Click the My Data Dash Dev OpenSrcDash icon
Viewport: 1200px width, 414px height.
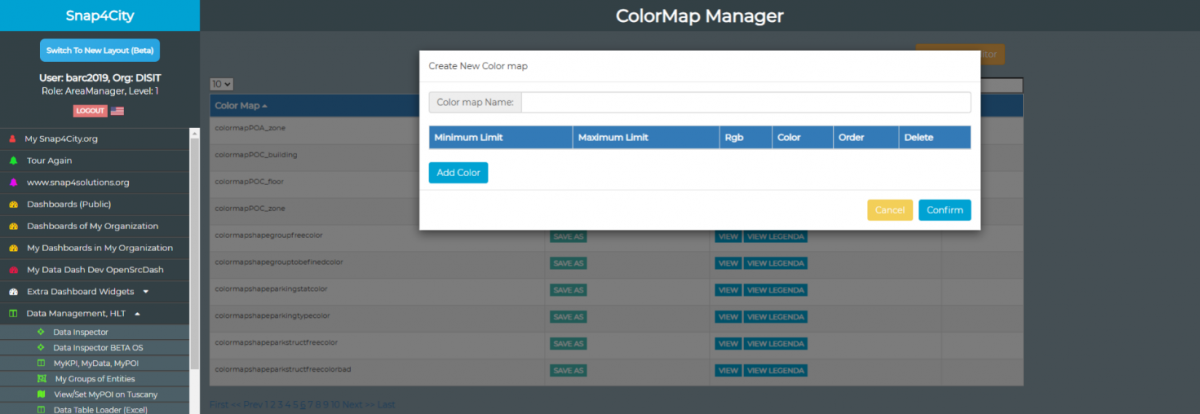click(13, 269)
